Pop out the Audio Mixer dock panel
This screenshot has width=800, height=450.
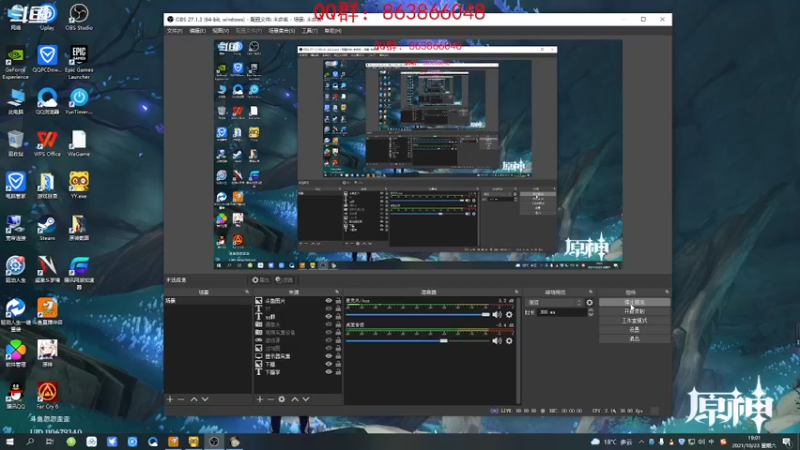(x=516, y=292)
